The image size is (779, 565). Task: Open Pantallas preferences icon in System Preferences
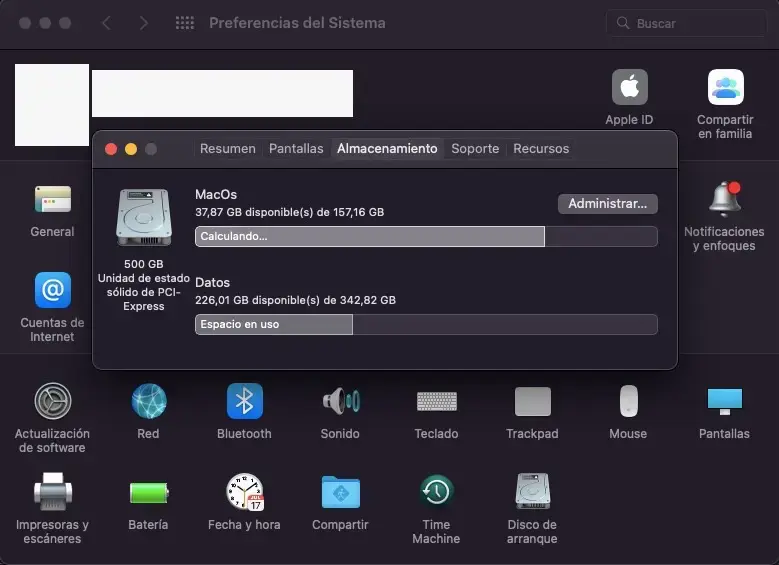(x=724, y=402)
